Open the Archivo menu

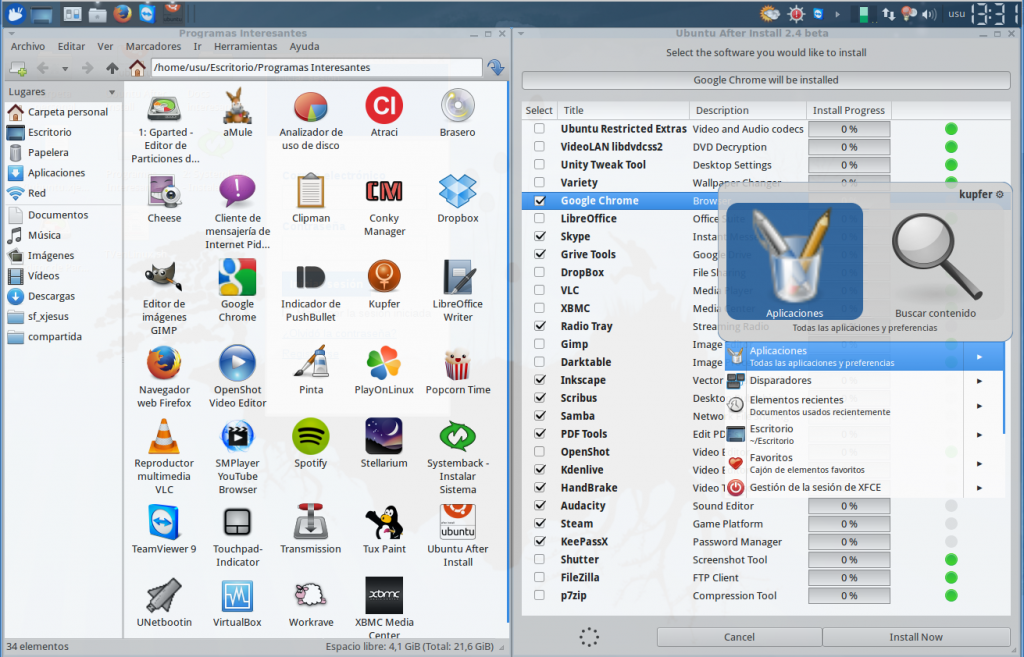pos(27,46)
